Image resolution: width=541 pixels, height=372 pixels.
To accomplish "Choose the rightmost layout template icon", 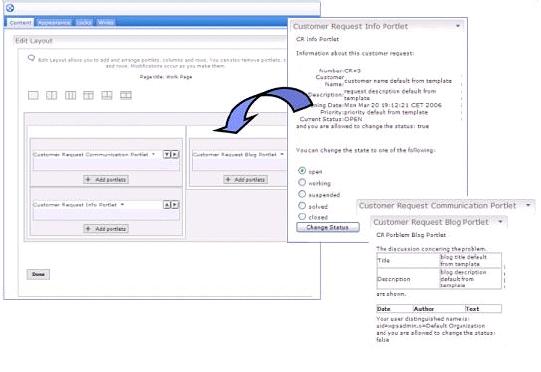I will point(126,95).
